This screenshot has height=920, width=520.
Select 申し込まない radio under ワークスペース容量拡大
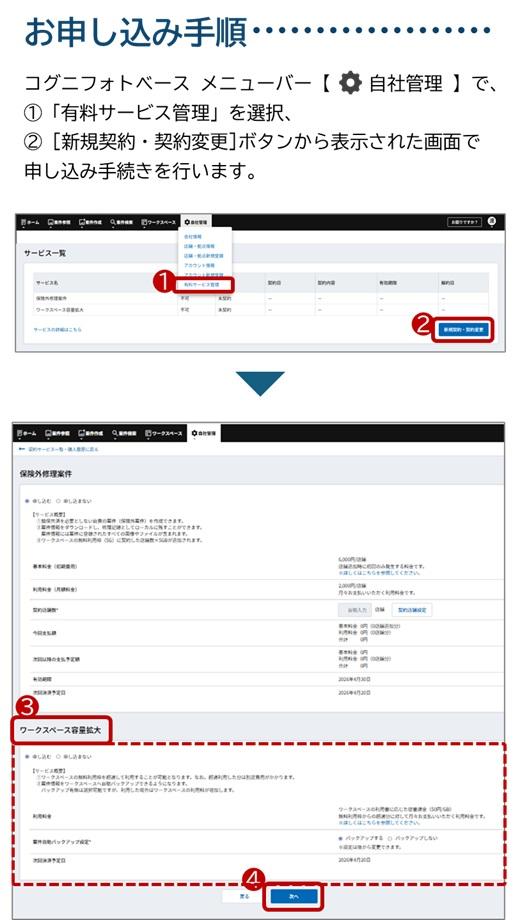click(75, 756)
